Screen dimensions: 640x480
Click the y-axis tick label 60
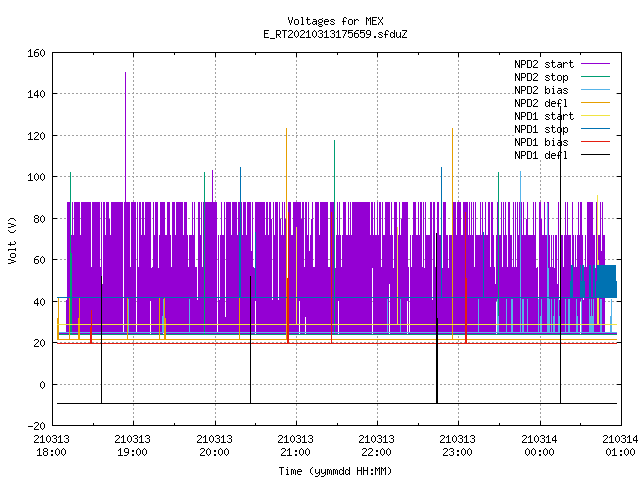[x=39, y=260]
